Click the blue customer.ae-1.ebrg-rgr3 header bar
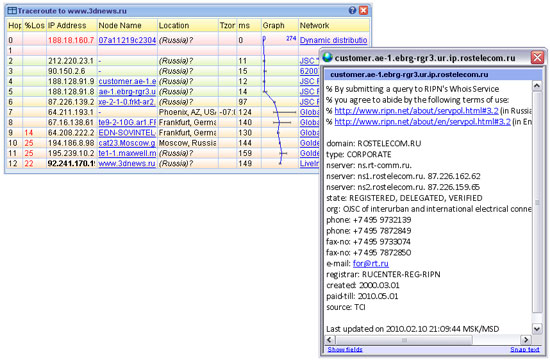 (428, 74)
